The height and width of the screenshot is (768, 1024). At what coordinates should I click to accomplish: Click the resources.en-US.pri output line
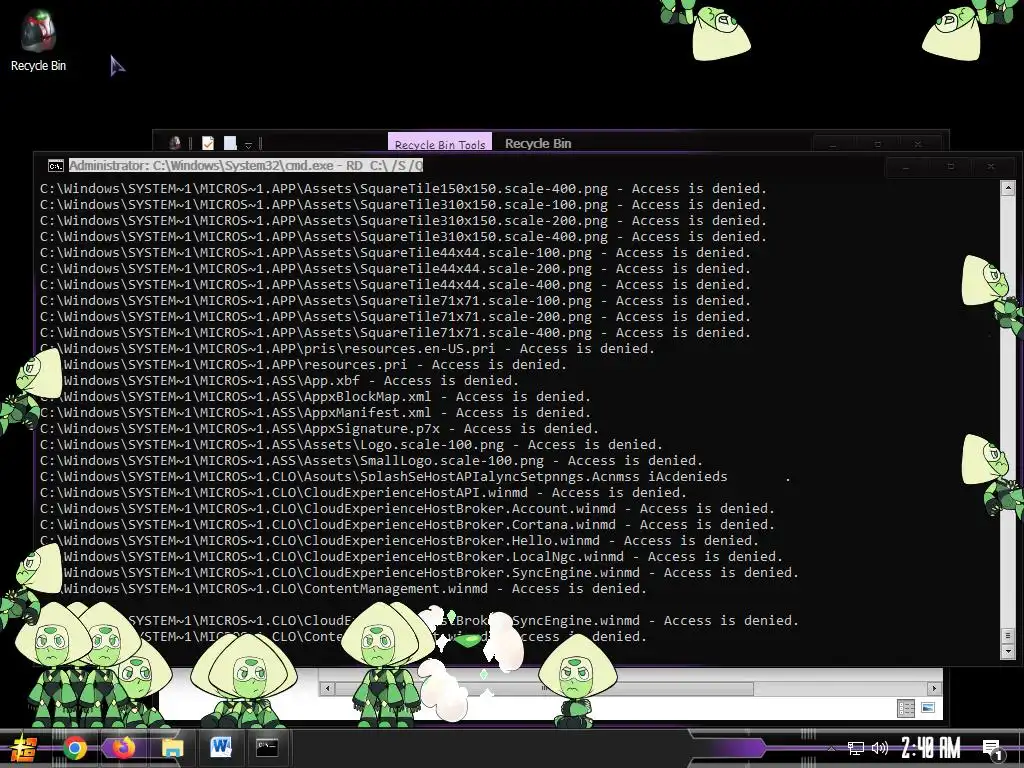coord(347,349)
